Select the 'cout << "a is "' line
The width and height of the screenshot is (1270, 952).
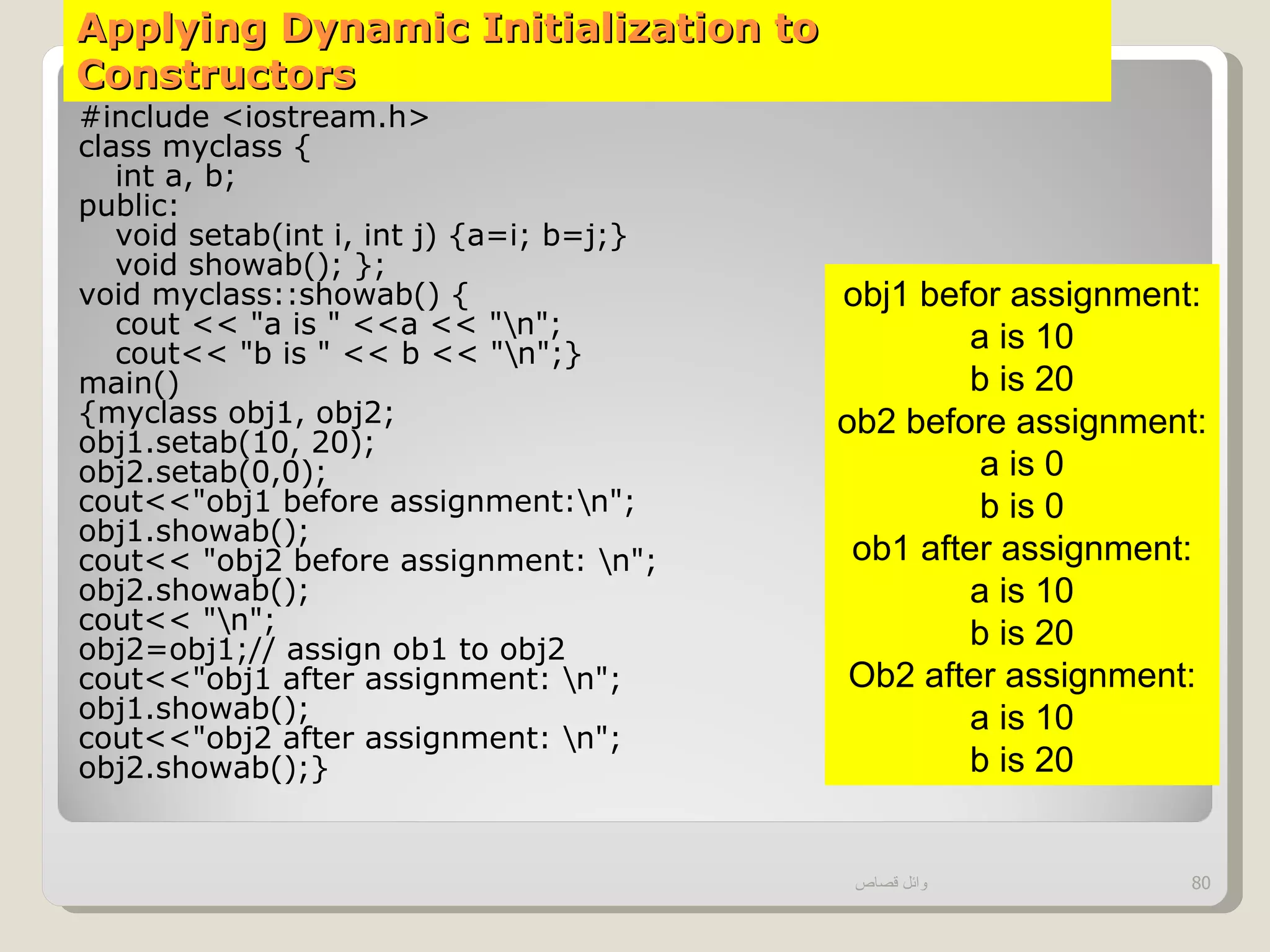338,325
